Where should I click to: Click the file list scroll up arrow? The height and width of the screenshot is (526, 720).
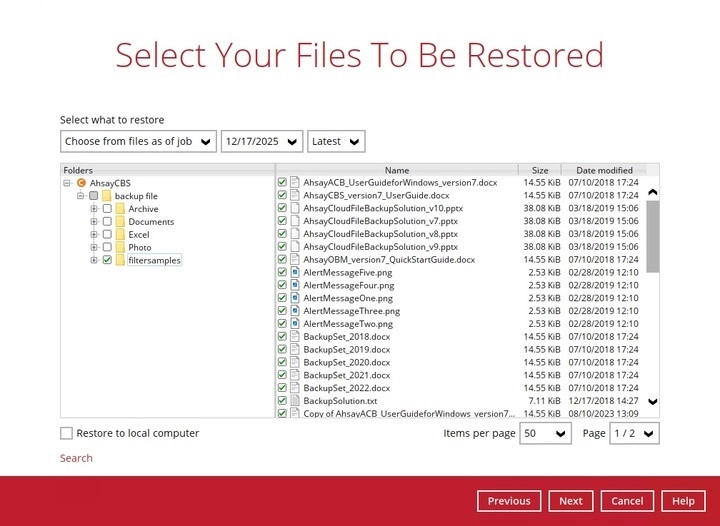pos(652,192)
